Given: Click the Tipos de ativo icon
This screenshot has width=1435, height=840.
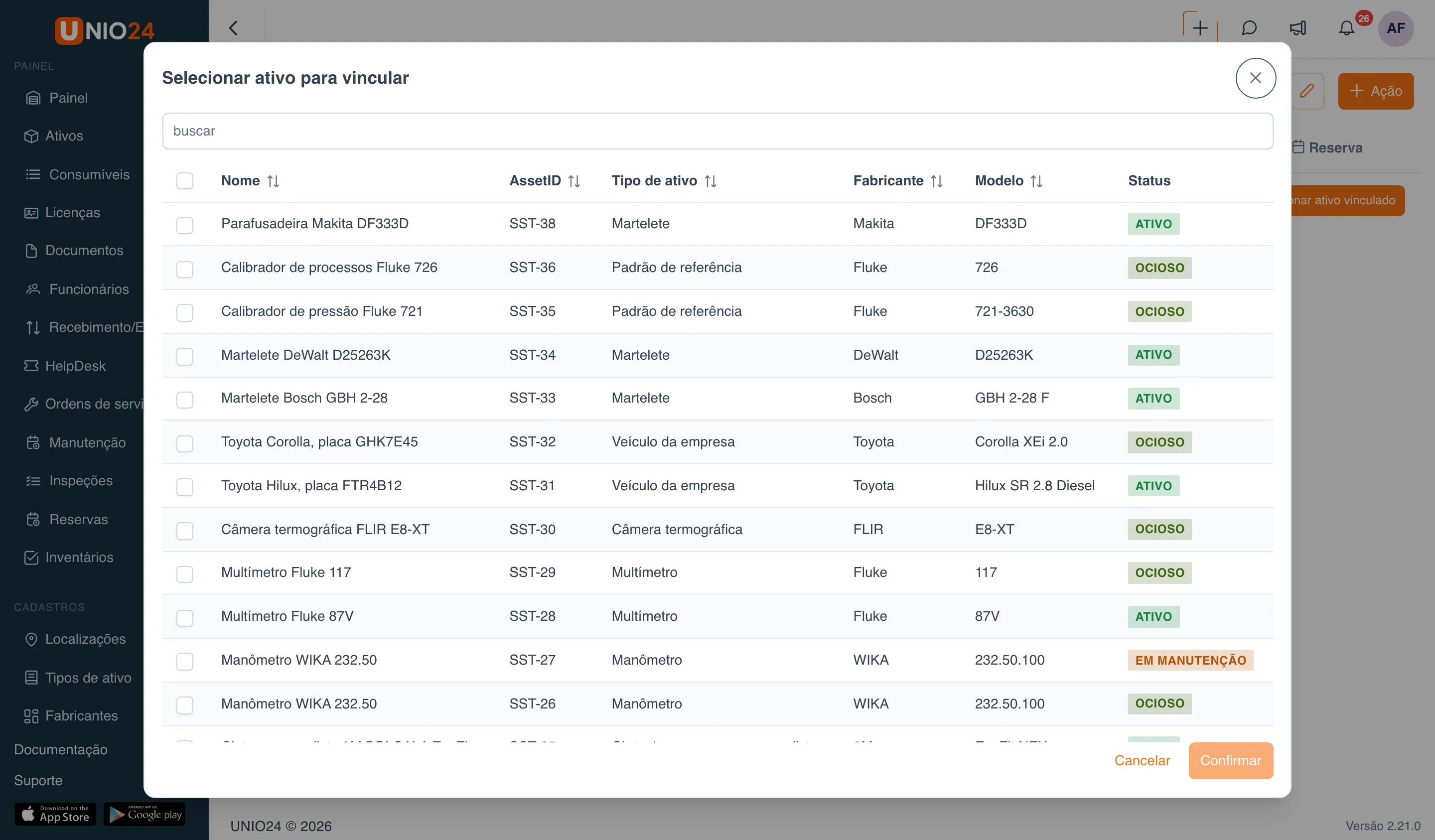Looking at the screenshot, I should (31, 678).
